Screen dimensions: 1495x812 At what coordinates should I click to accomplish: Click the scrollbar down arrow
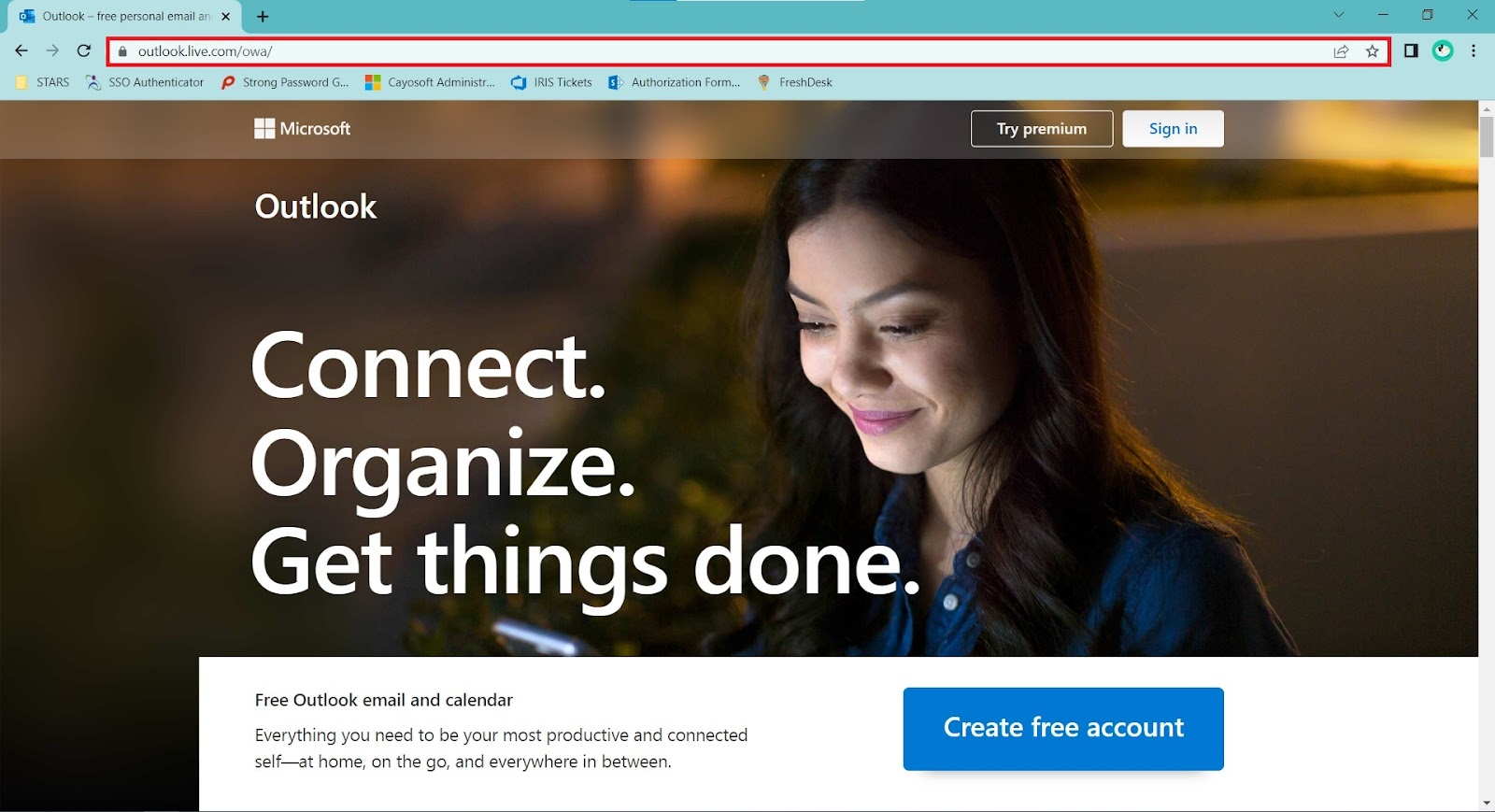1487,804
